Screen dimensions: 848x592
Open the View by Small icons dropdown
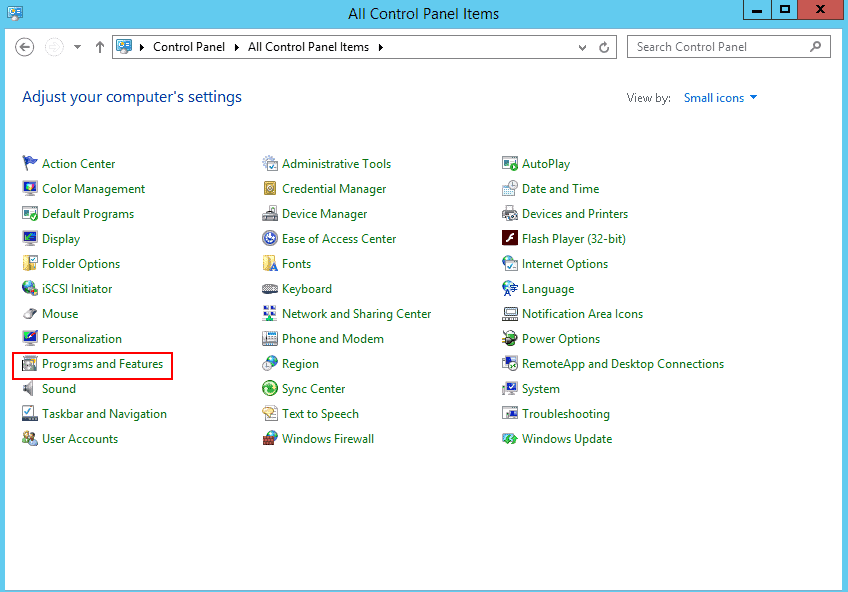tap(720, 98)
